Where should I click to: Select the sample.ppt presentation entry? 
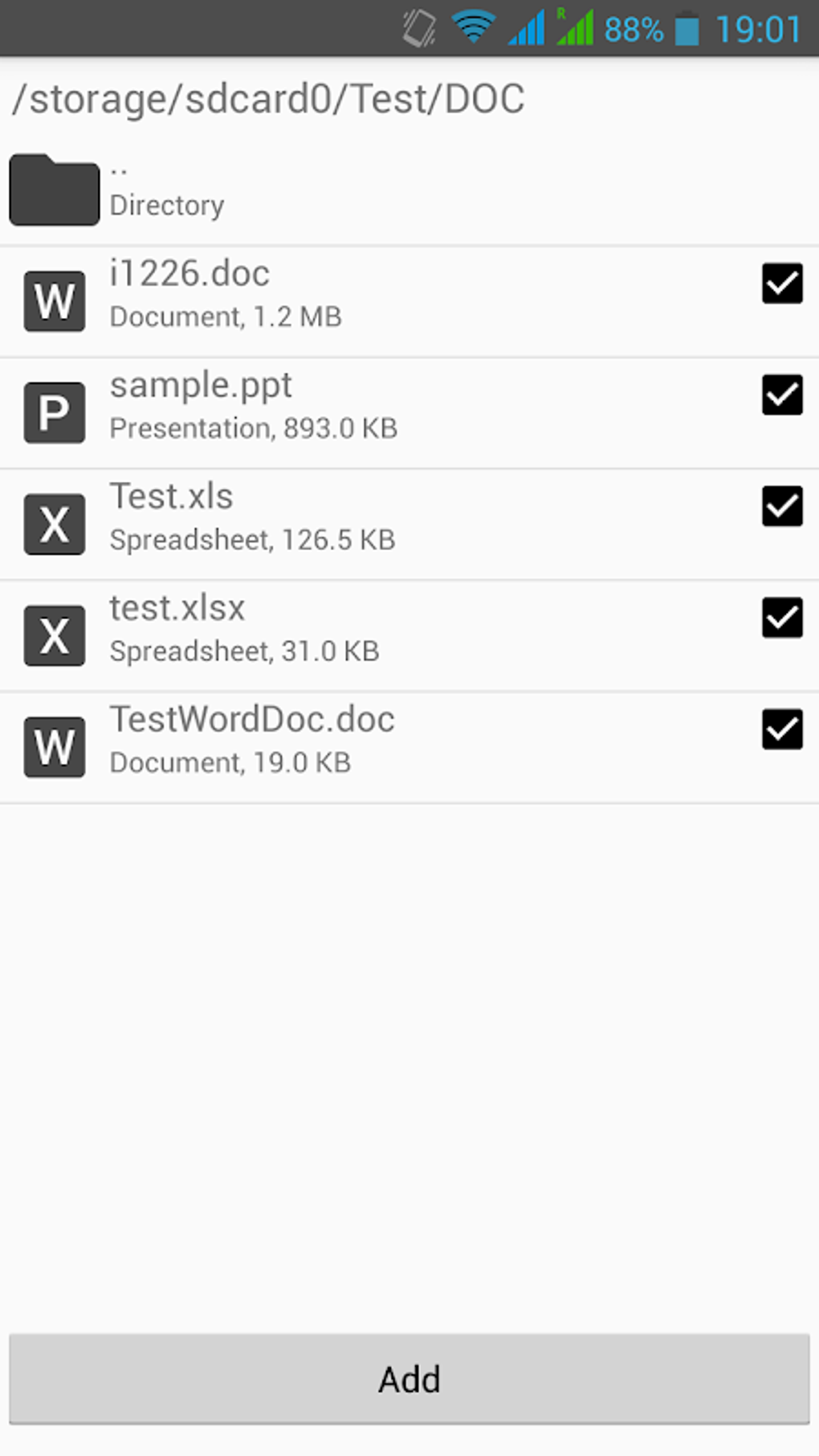[201, 386]
